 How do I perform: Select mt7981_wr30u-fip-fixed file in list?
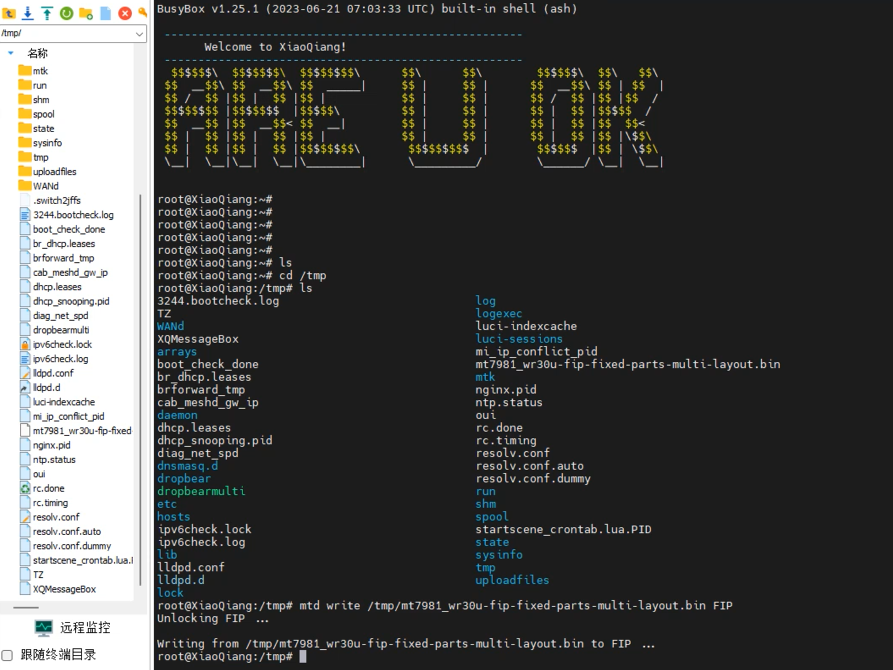pyautogui.click(x=82, y=431)
